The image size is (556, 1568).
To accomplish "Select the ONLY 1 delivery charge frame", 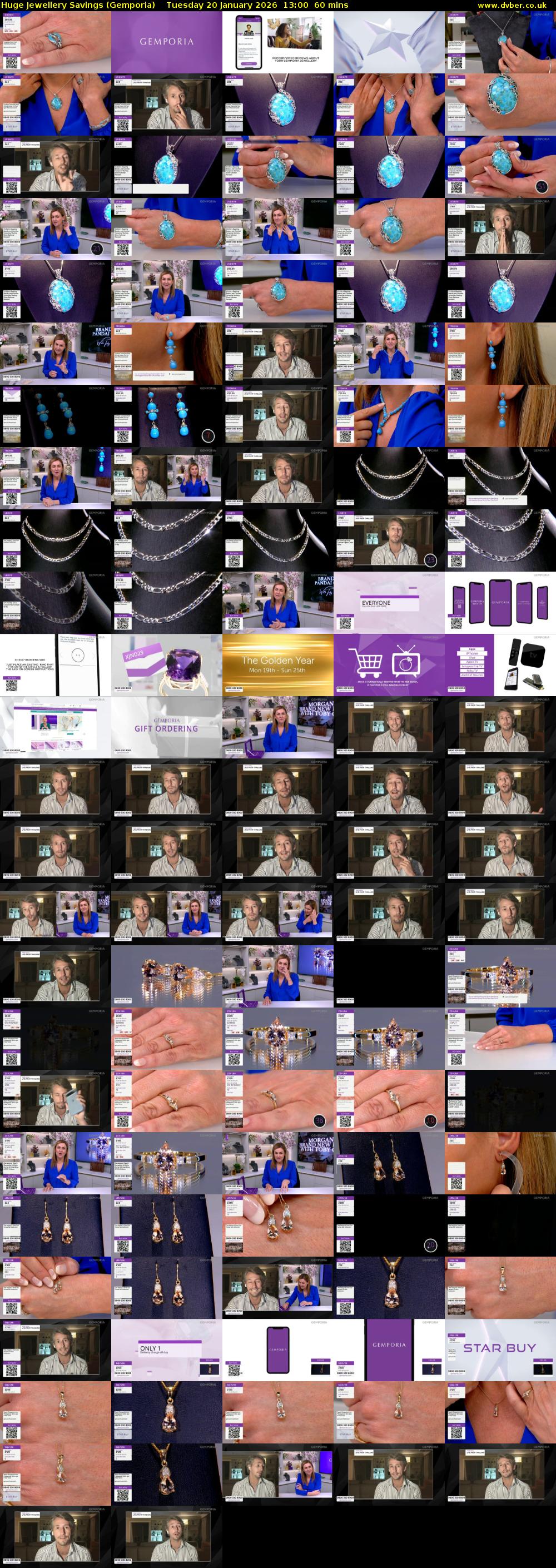I will (166, 1349).
